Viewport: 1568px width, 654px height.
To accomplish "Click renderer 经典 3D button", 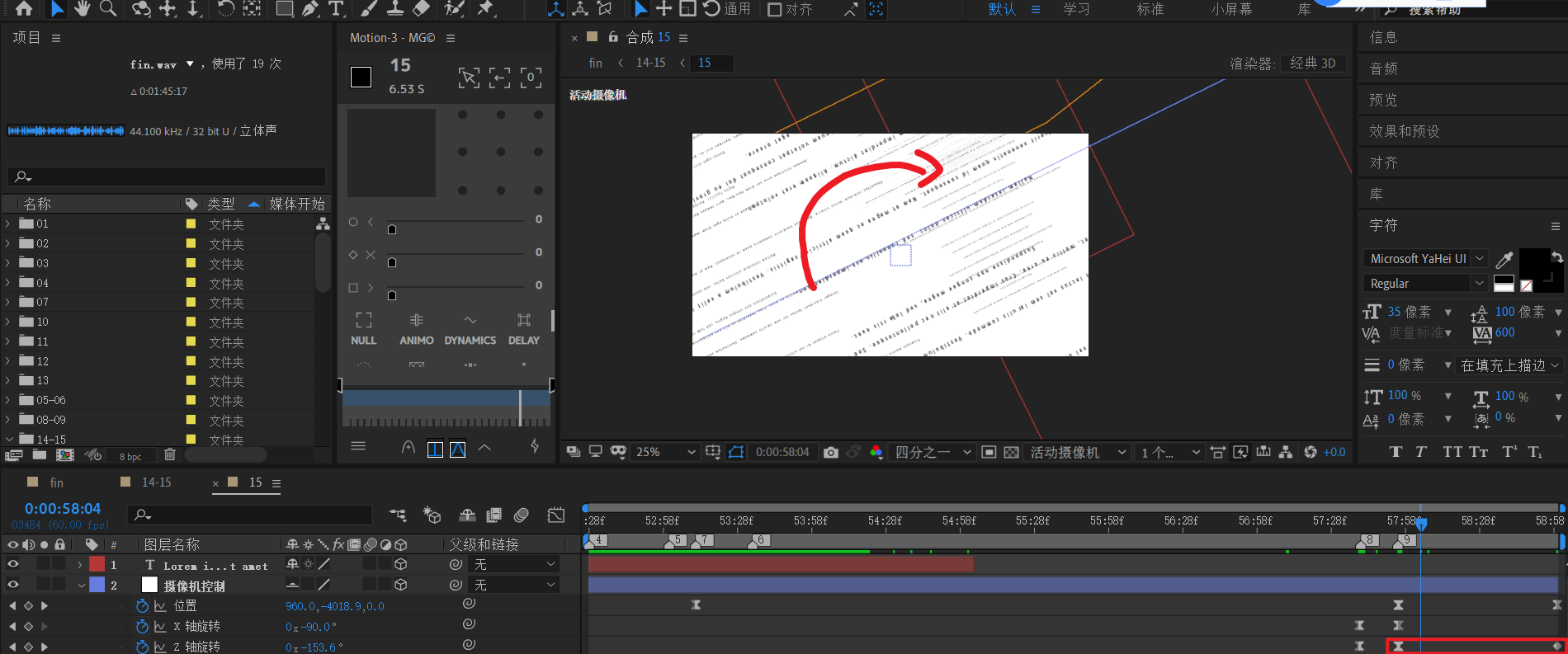I will point(1313,64).
